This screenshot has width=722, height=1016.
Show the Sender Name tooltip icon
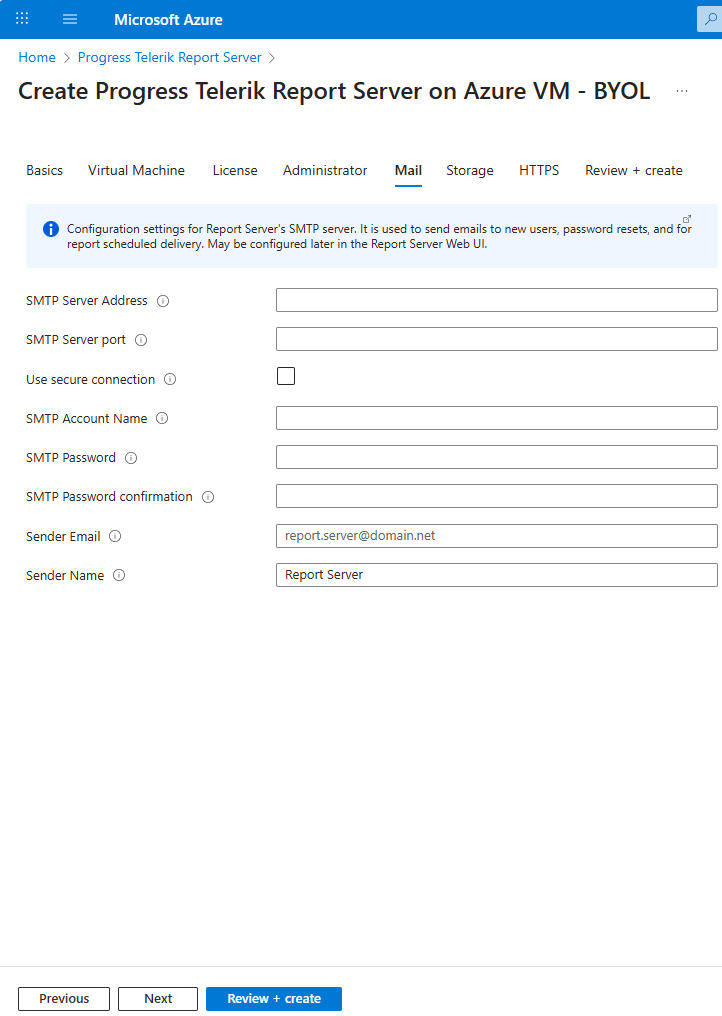pyautogui.click(x=118, y=575)
